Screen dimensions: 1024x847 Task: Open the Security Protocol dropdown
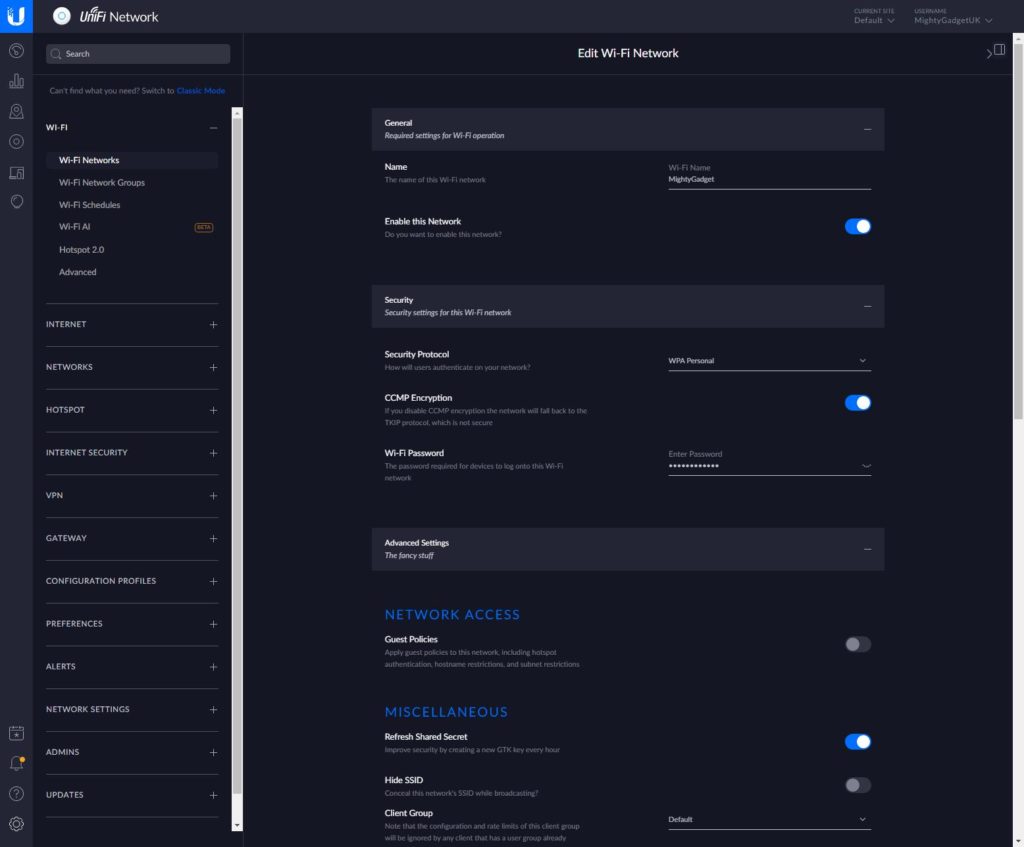tap(769, 361)
